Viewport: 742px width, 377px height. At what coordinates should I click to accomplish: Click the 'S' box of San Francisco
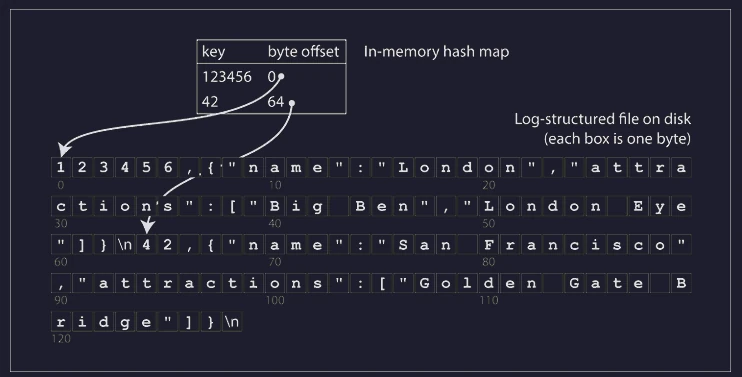403,245
